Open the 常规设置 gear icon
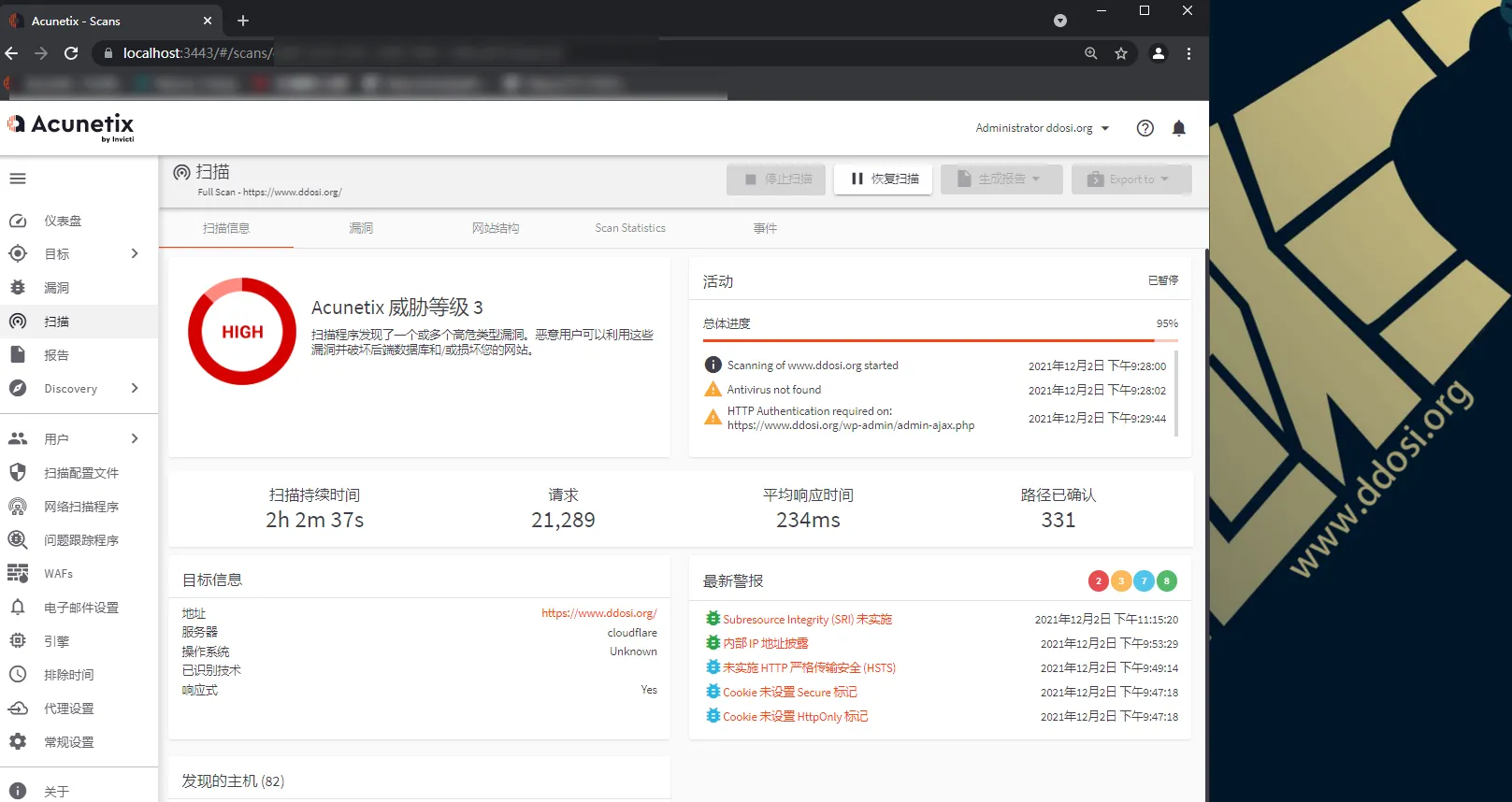Viewport: 1512px width, 802px height. pyautogui.click(x=18, y=742)
